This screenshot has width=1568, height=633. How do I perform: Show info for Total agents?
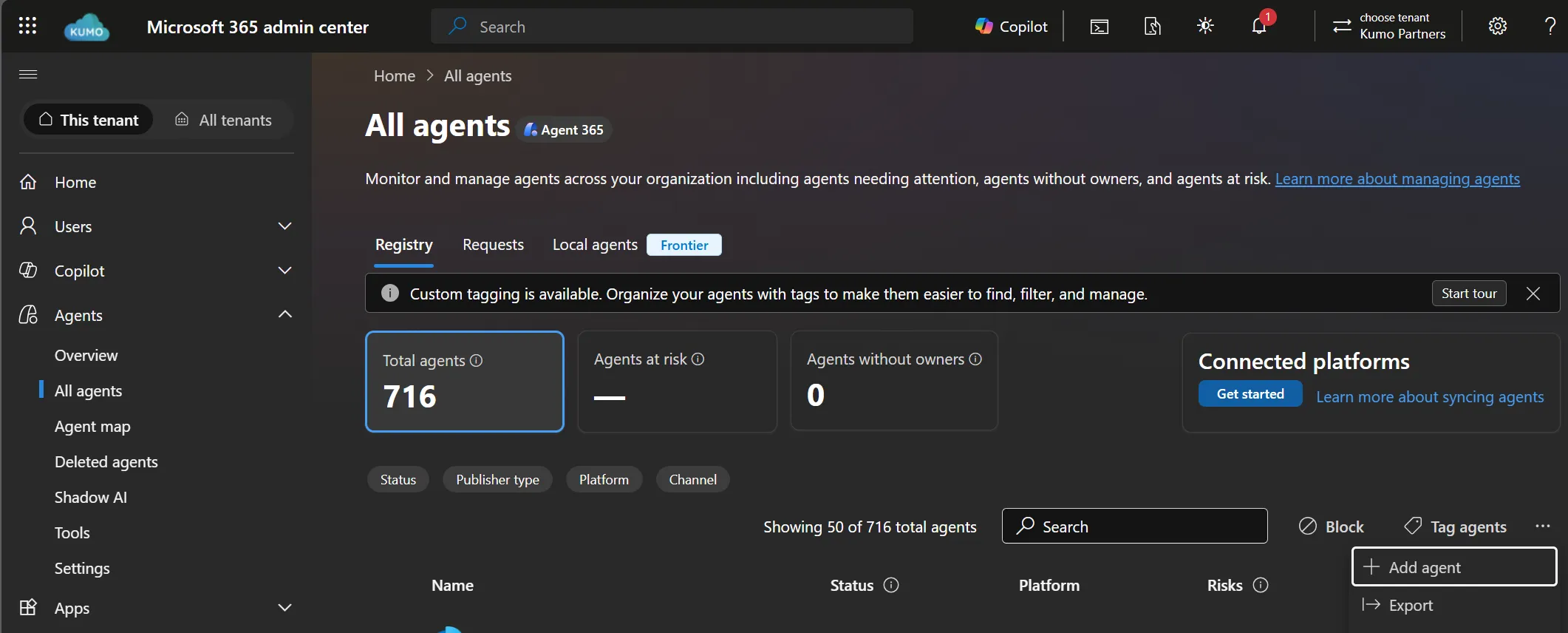477,360
